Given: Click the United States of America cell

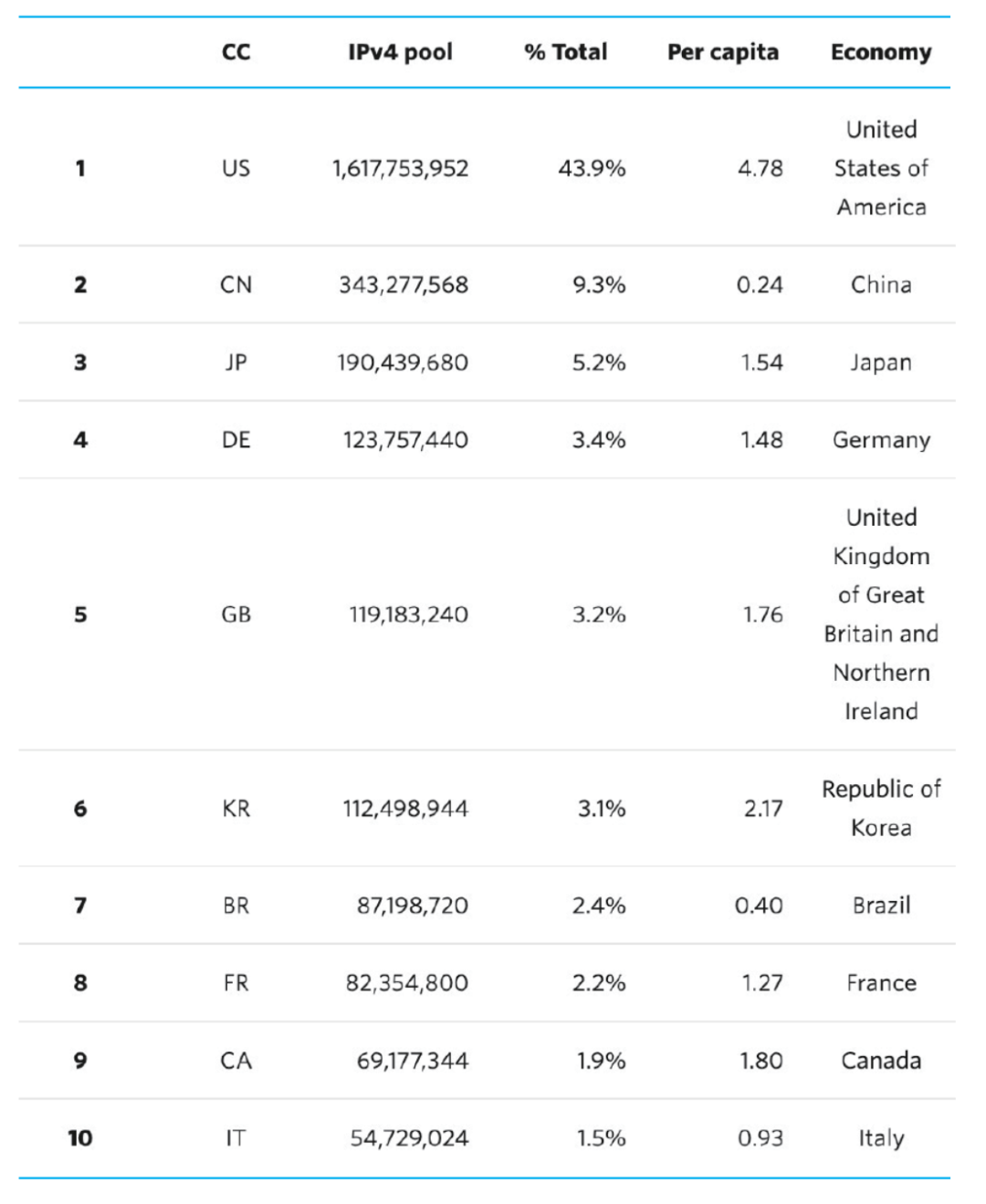Looking at the screenshot, I should (881, 168).
